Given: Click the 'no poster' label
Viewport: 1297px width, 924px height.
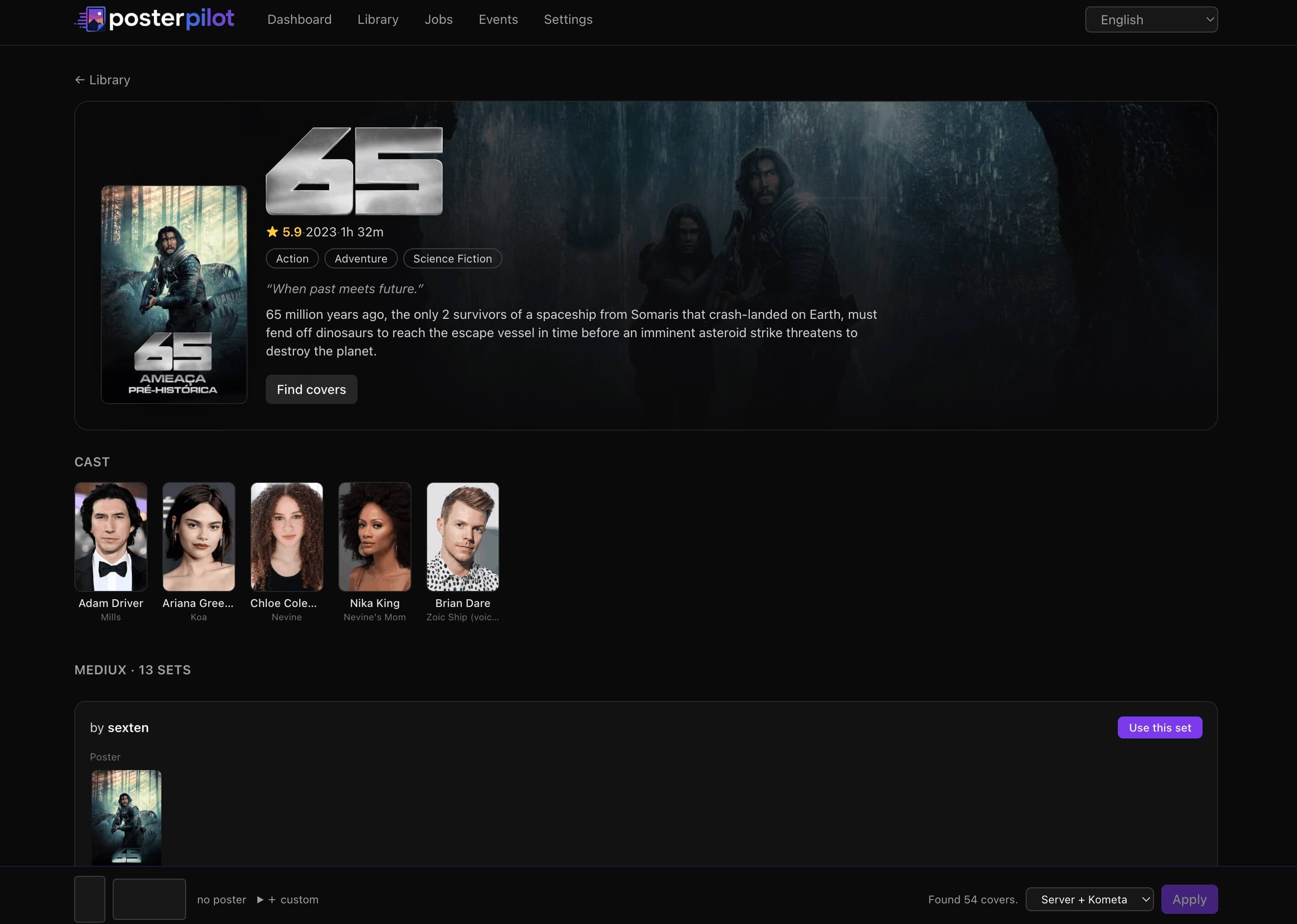Looking at the screenshot, I should pyautogui.click(x=222, y=900).
